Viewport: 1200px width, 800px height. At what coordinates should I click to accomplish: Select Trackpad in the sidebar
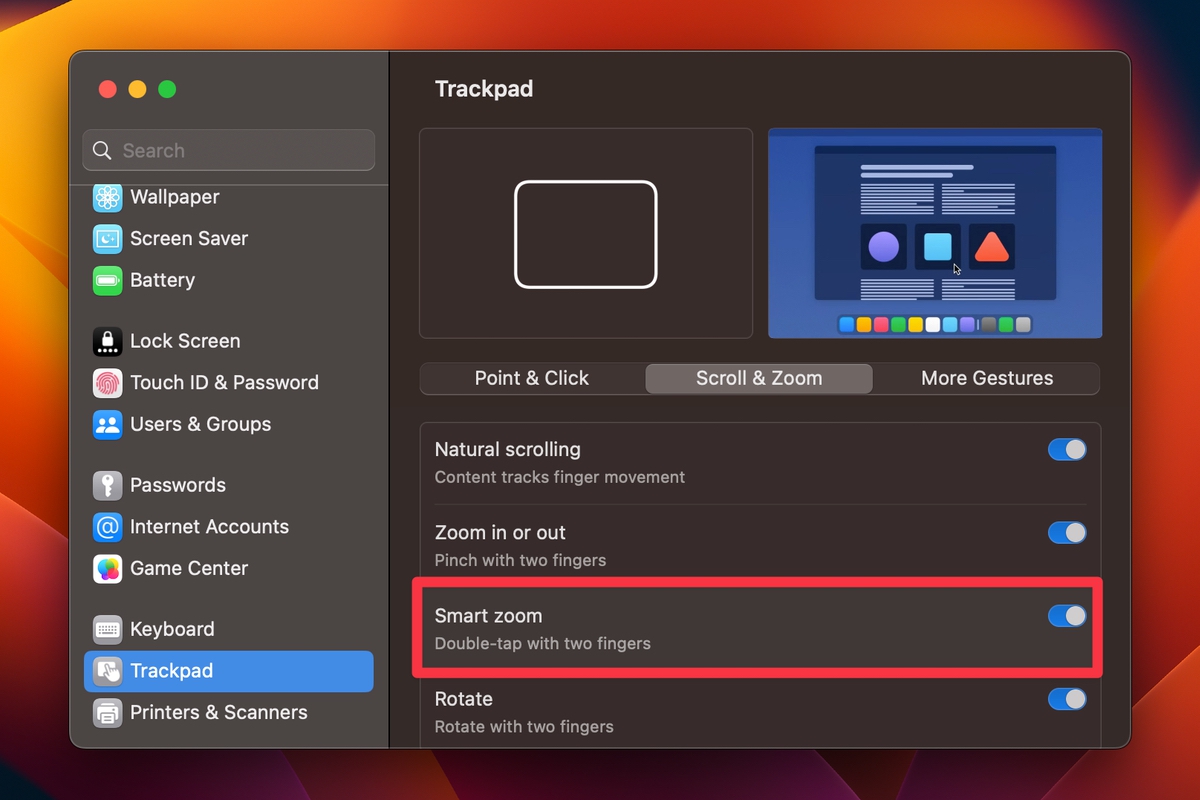tap(174, 671)
